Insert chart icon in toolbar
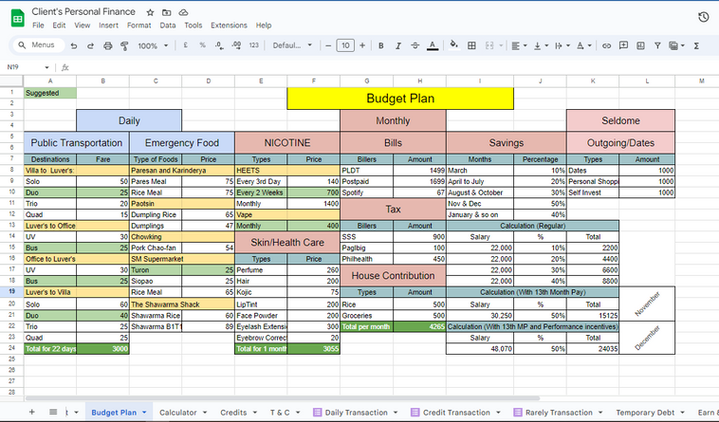 (641, 45)
